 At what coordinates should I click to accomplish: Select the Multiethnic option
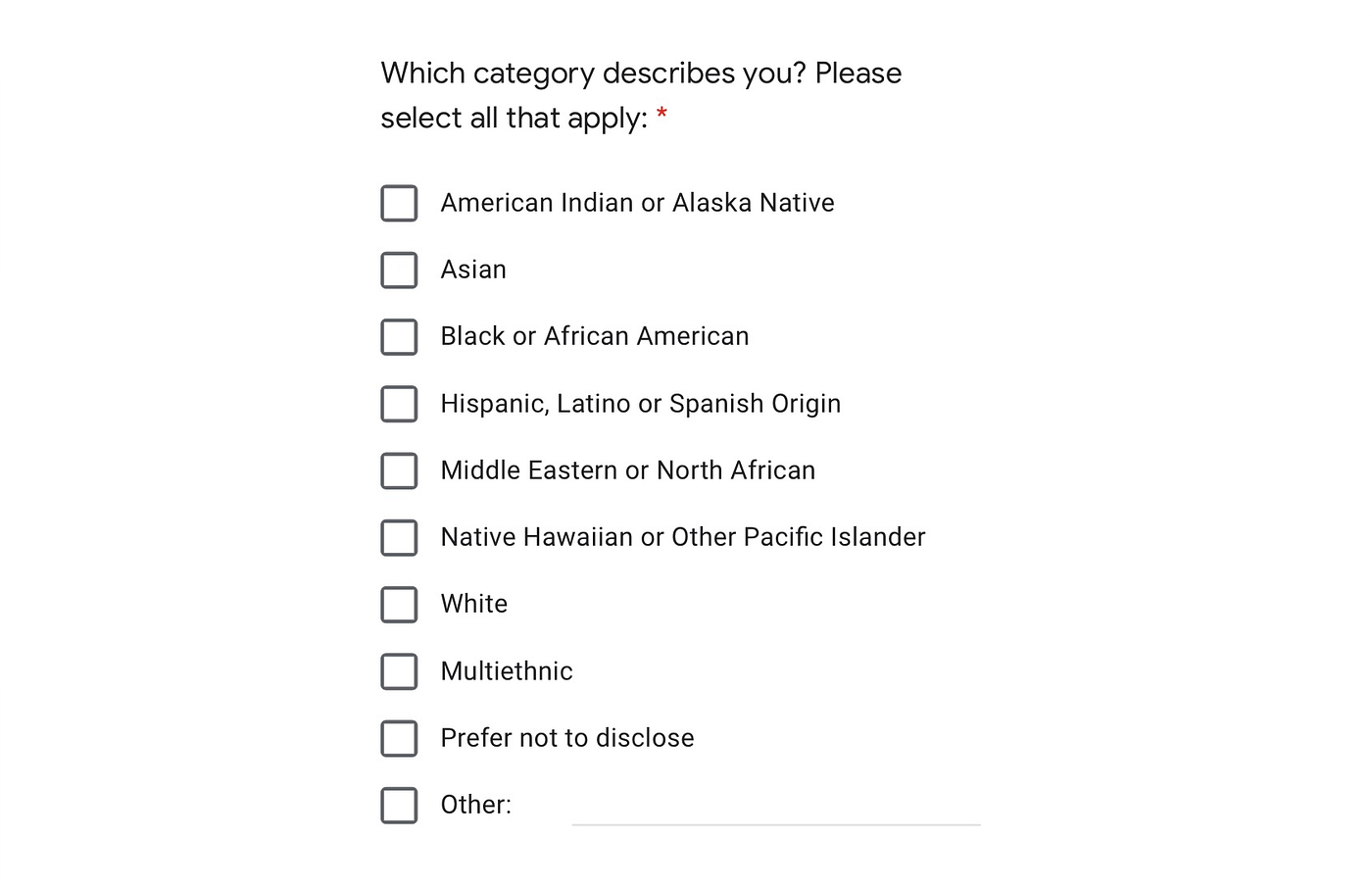399,671
